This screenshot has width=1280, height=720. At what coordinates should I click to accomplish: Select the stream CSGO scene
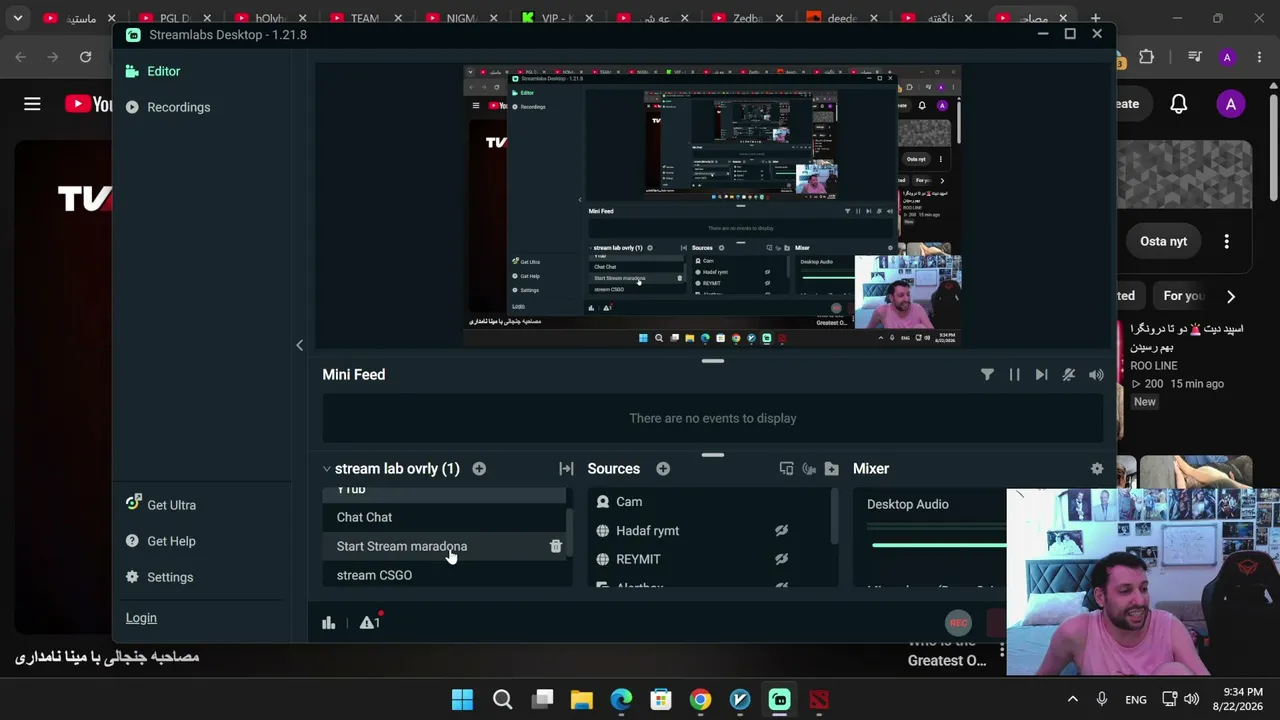(444, 575)
